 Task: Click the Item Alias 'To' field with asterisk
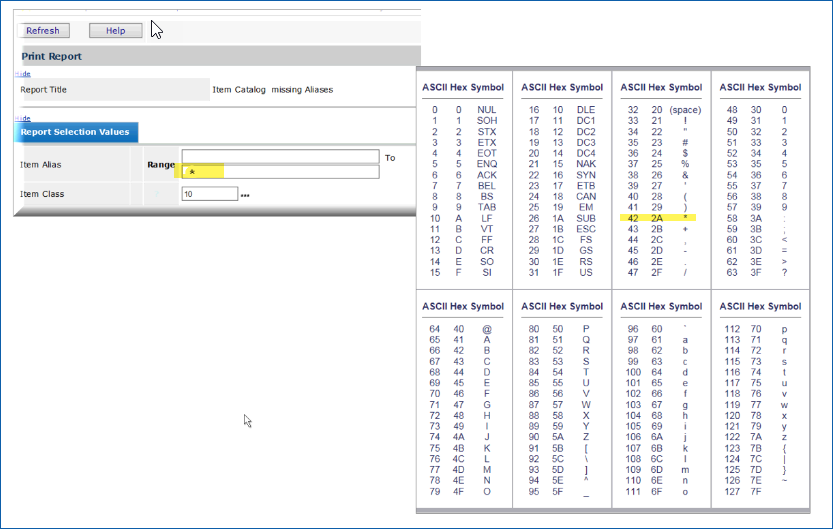(280, 172)
